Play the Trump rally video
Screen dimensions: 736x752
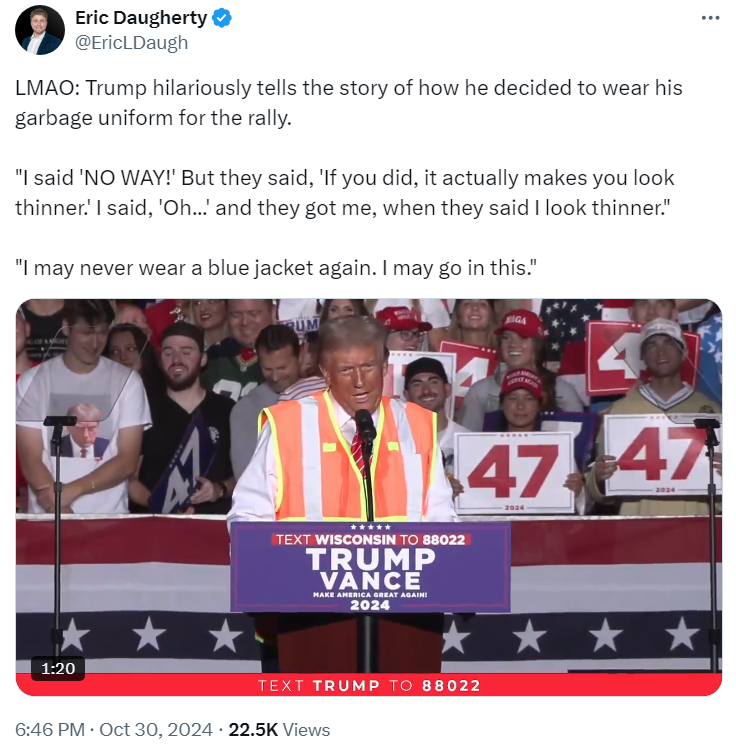click(368, 497)
